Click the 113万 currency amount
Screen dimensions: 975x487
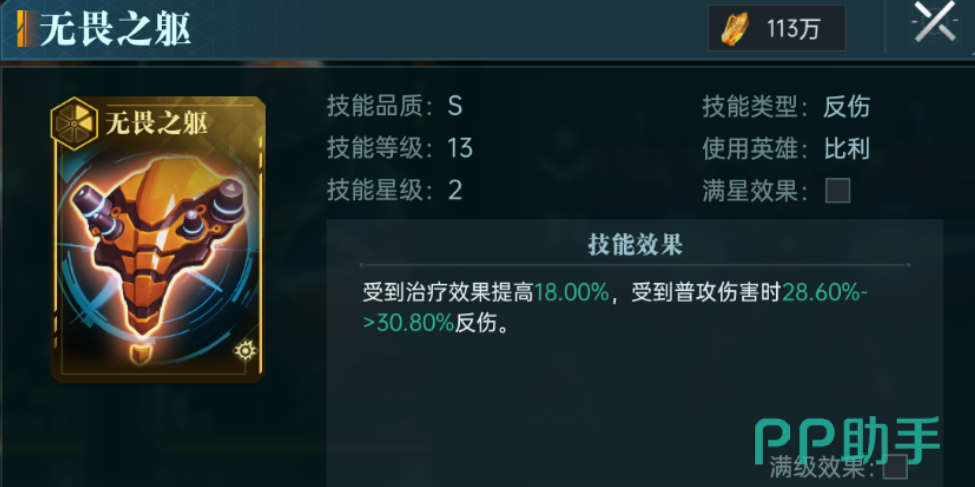[x=793, y=29]
